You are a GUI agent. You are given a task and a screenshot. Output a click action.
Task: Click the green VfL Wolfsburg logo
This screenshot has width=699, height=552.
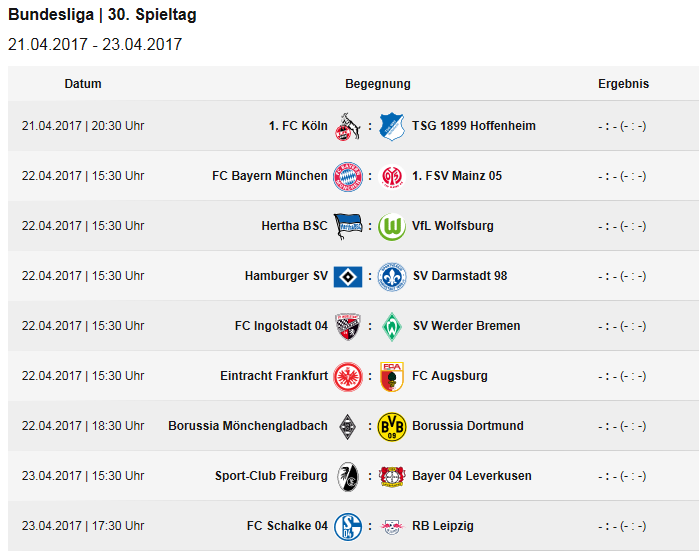click(x=392, y=227)
